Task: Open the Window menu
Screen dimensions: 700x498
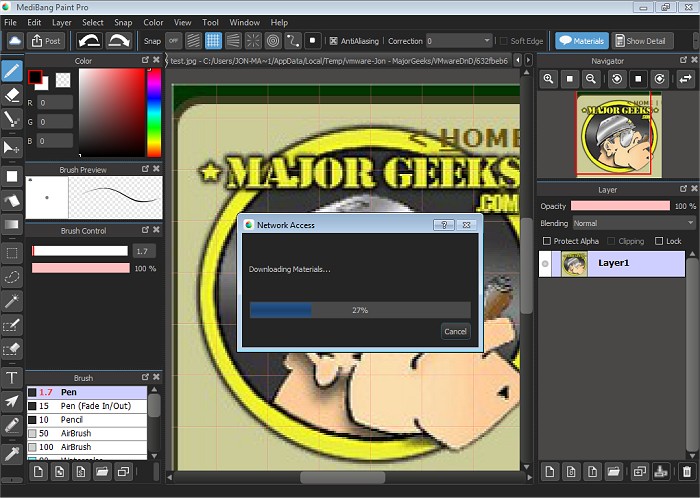Action: tap(245, 22)
